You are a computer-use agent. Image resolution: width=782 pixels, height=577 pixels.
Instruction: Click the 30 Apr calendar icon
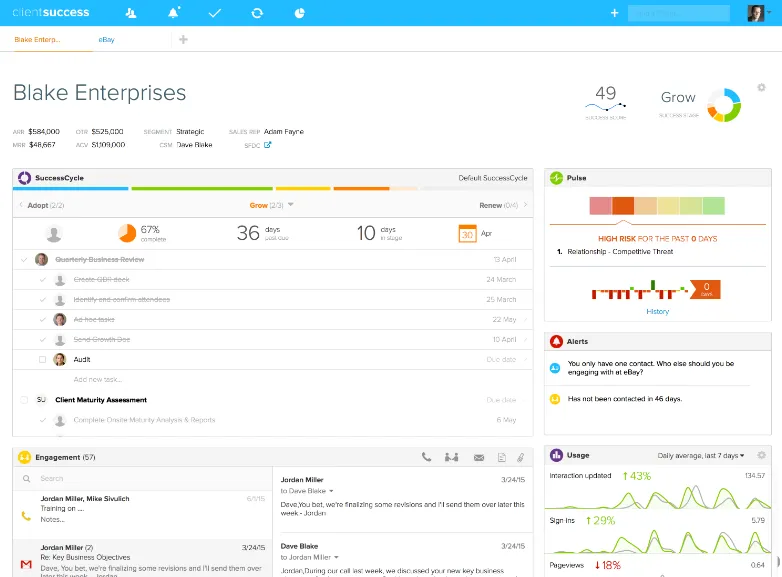point(467,233)
